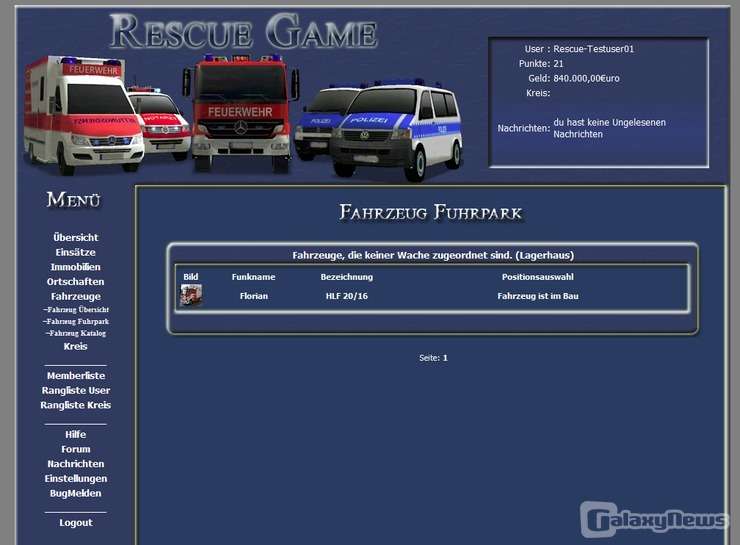The image size is (740, 545).
Task: Open Rangliste Kreis ranking
Action: (x=76, y=405)
